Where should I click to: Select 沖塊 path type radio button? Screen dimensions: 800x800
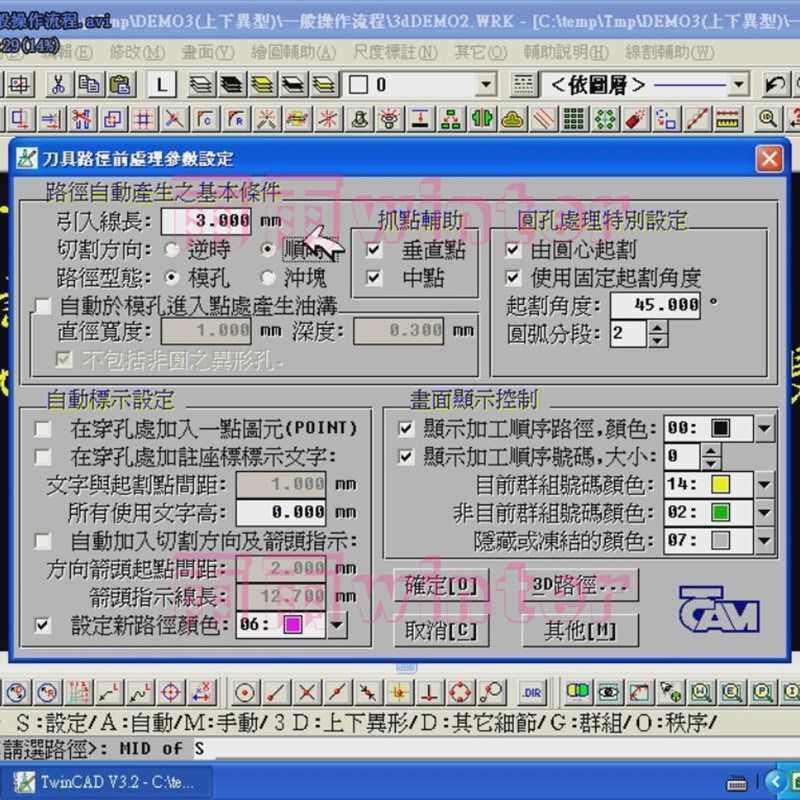coord(268,278)
